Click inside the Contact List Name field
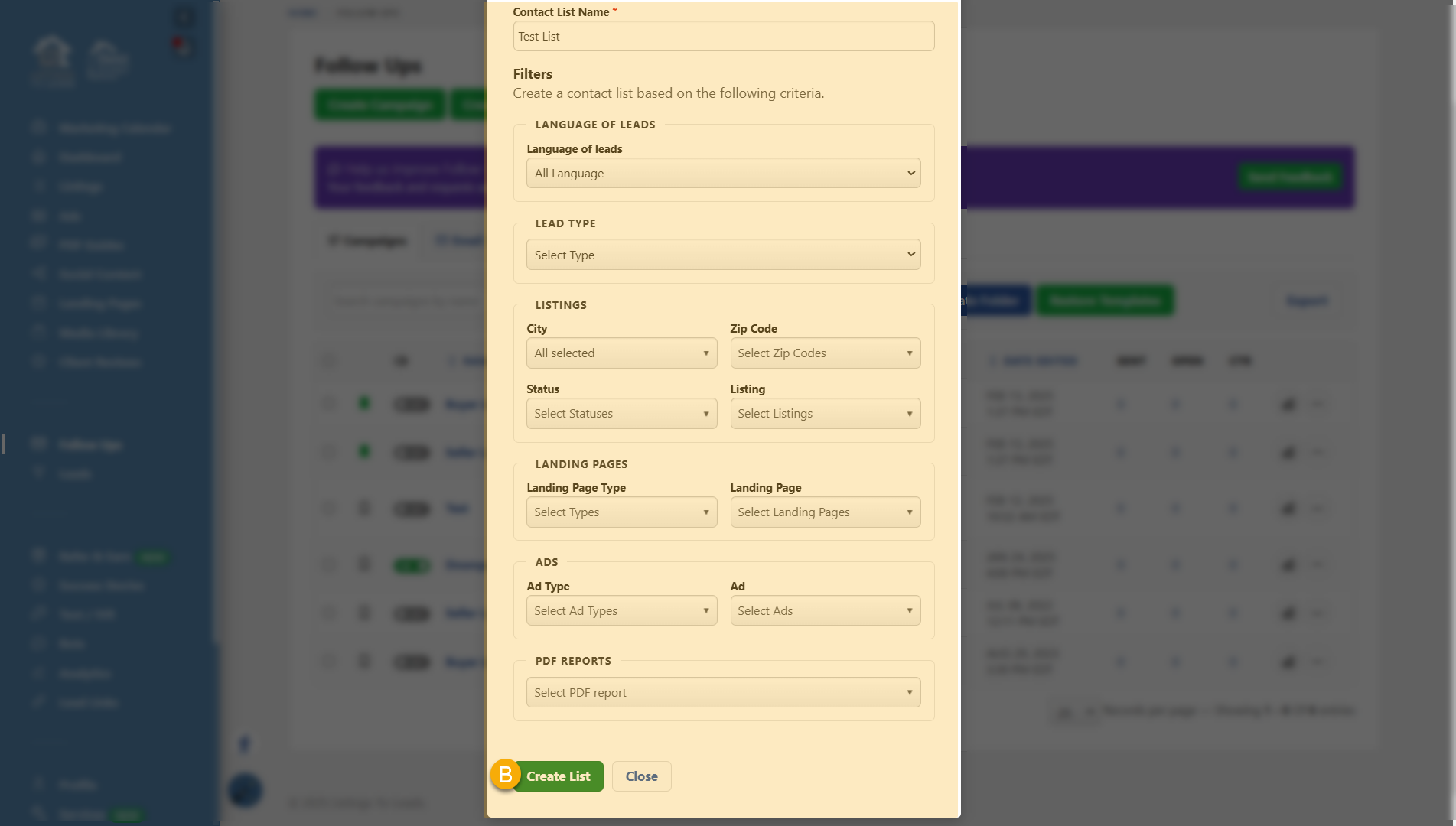Viewport: 1456px width, 826px height. pyautogui.click(x=723, y=36)
